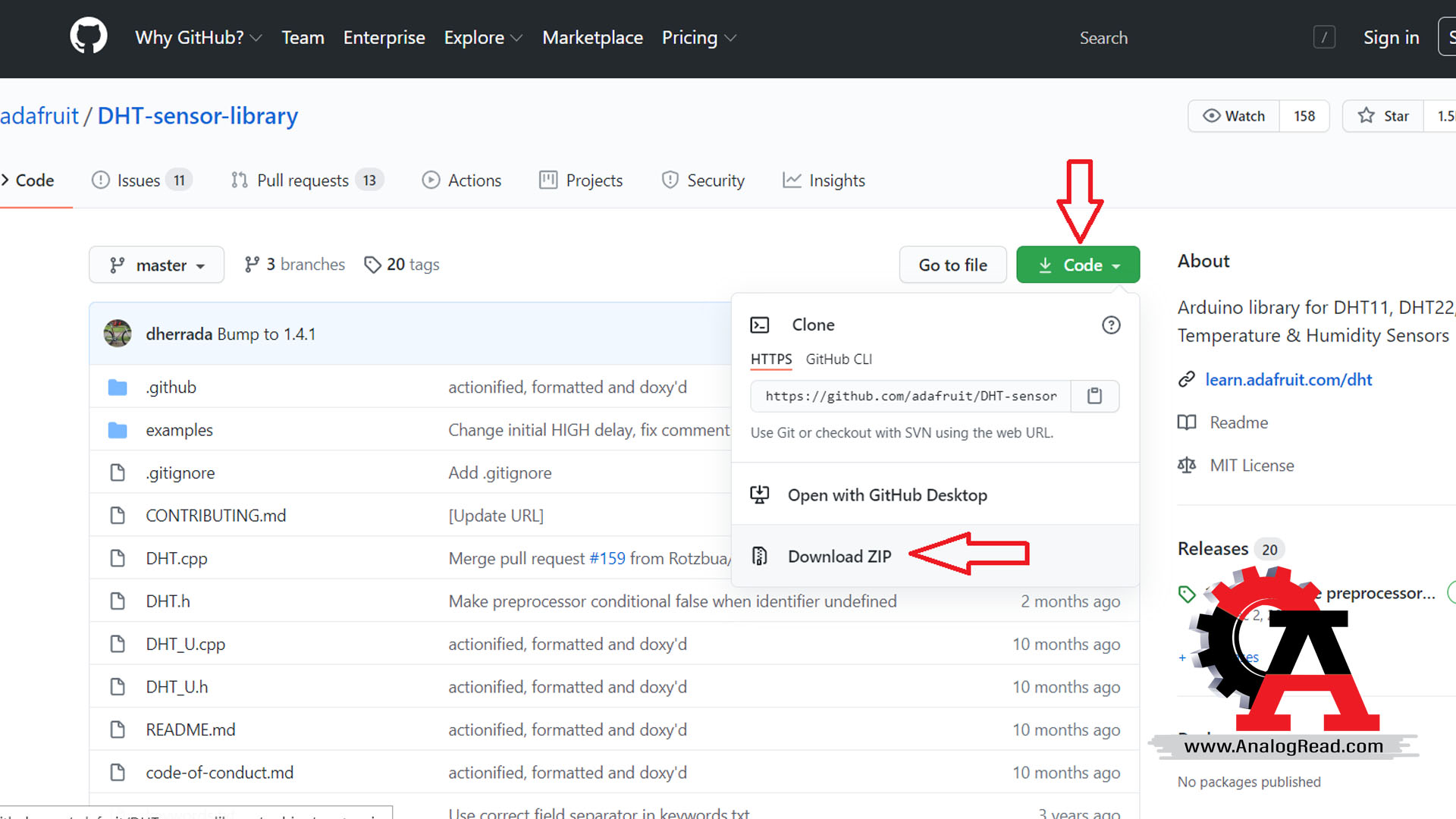
Task: Click the link chain icon in About
Action: tap(1187, 379)
